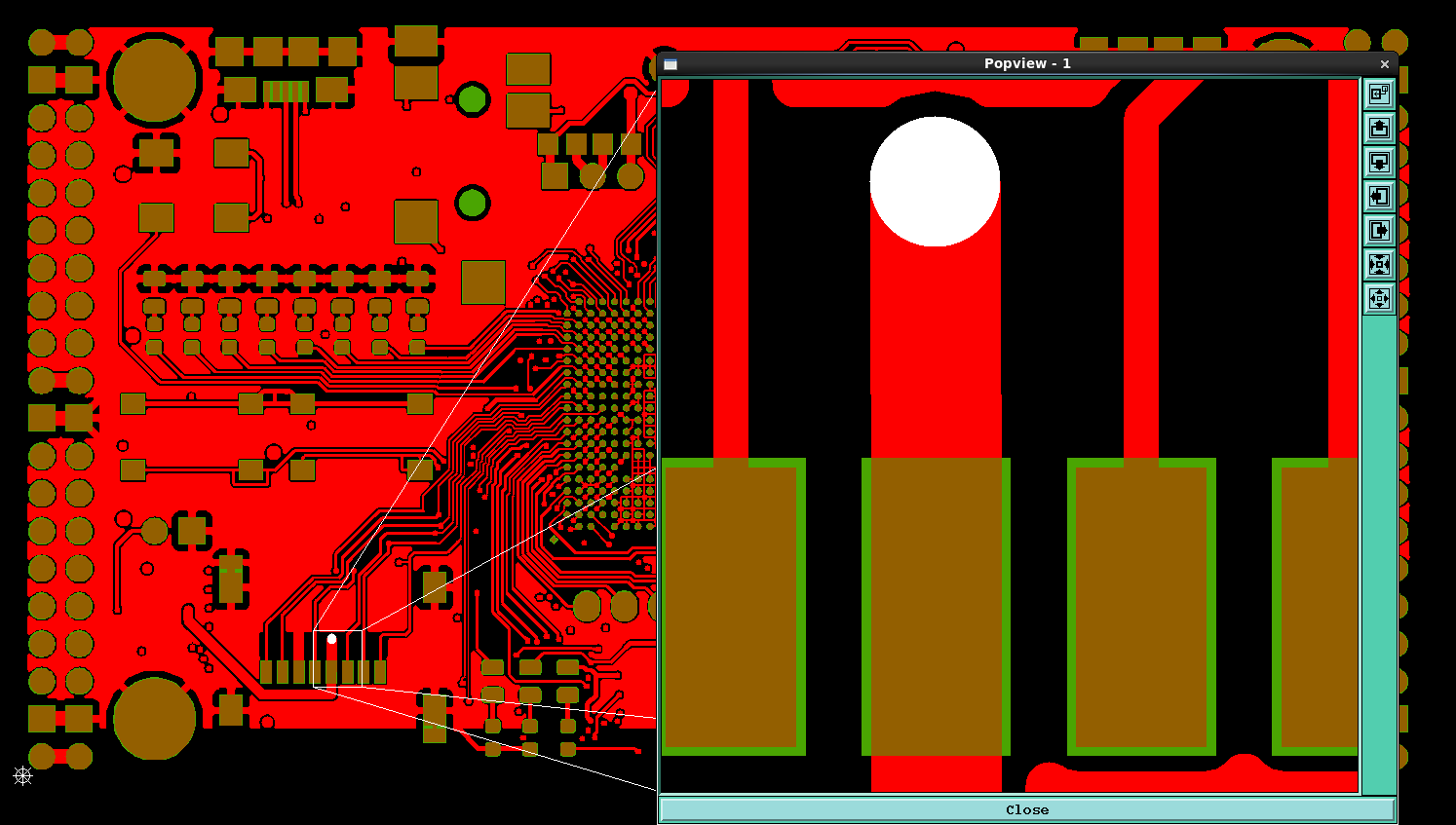The width and height of the screenshot is (1456, 825).
Task: Pan the Popview down with the down-arrow icon
Action: (x=1379, y=162)
